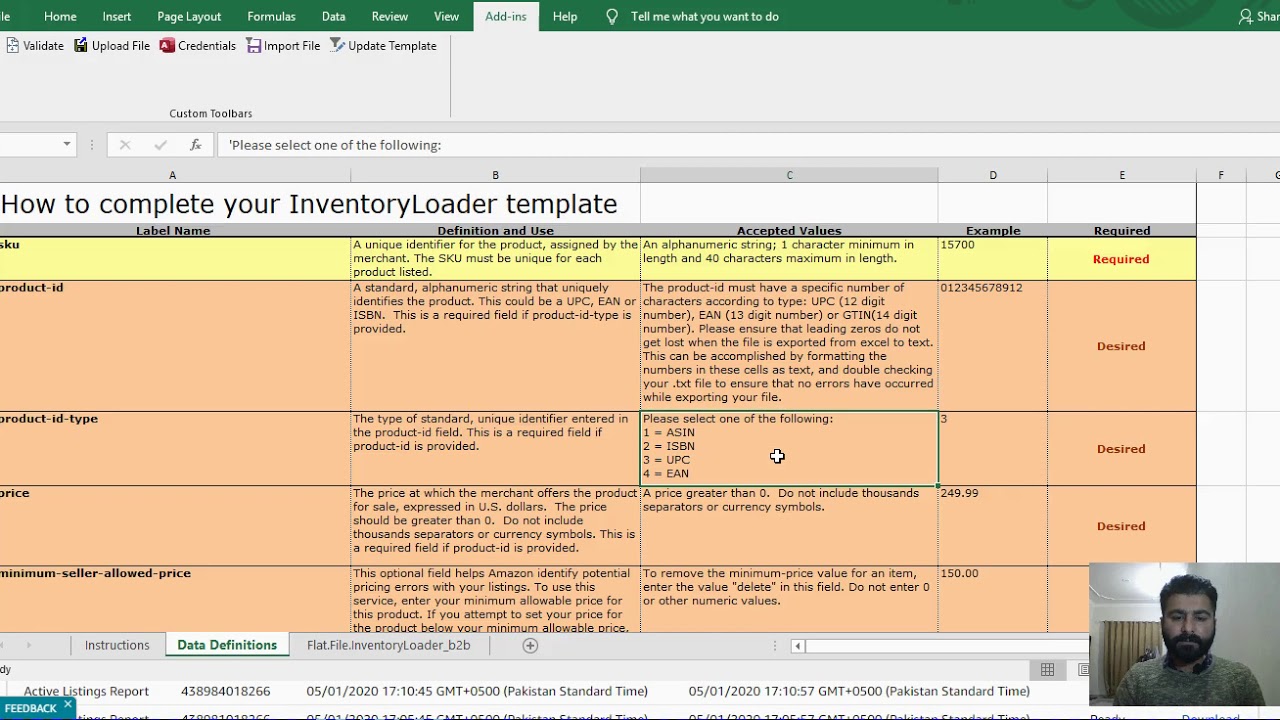Image resolution: width=1280 pixels, height=720 pixels.
Task: Click Upload File in Custom Toolbars
Action: pyautogui.click(x=112, y=46)
